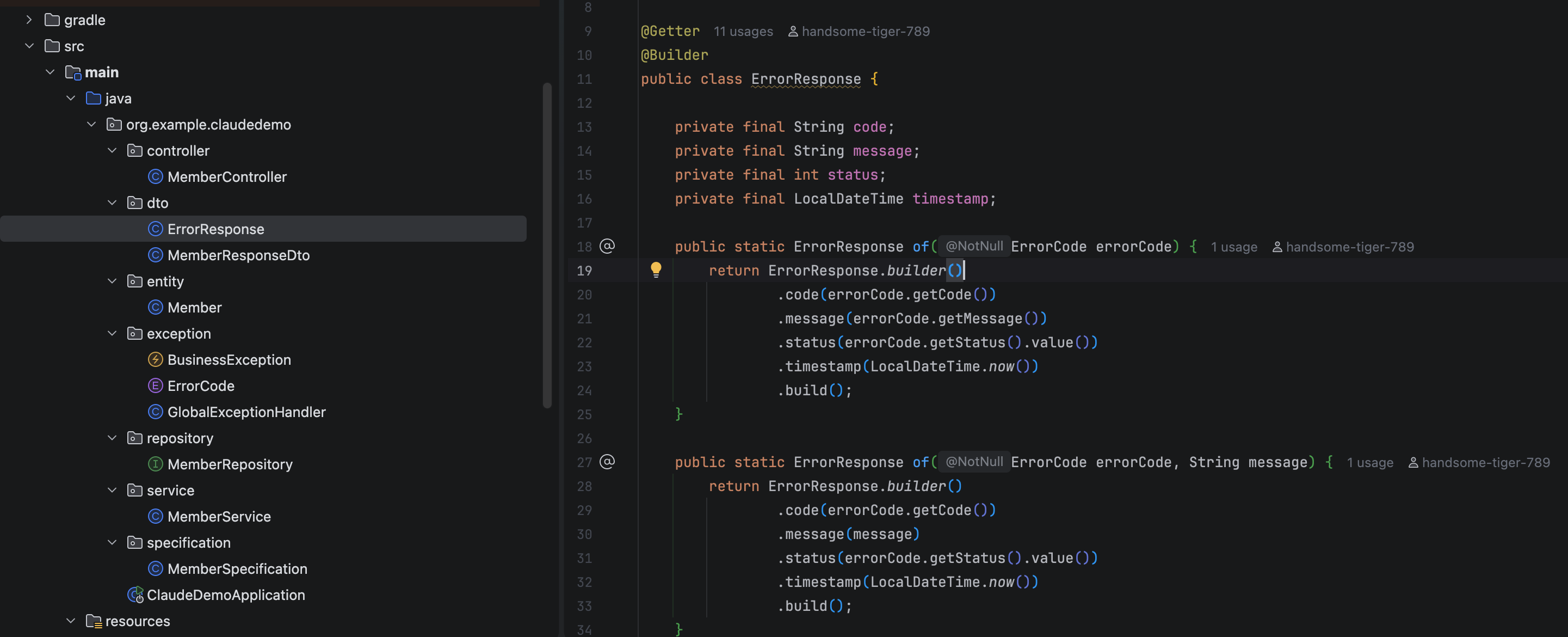Collapse the controller package
Image resolution: width=1568 pixels, height=637 pixels.
pyautogui.click(x=112, y=150)
